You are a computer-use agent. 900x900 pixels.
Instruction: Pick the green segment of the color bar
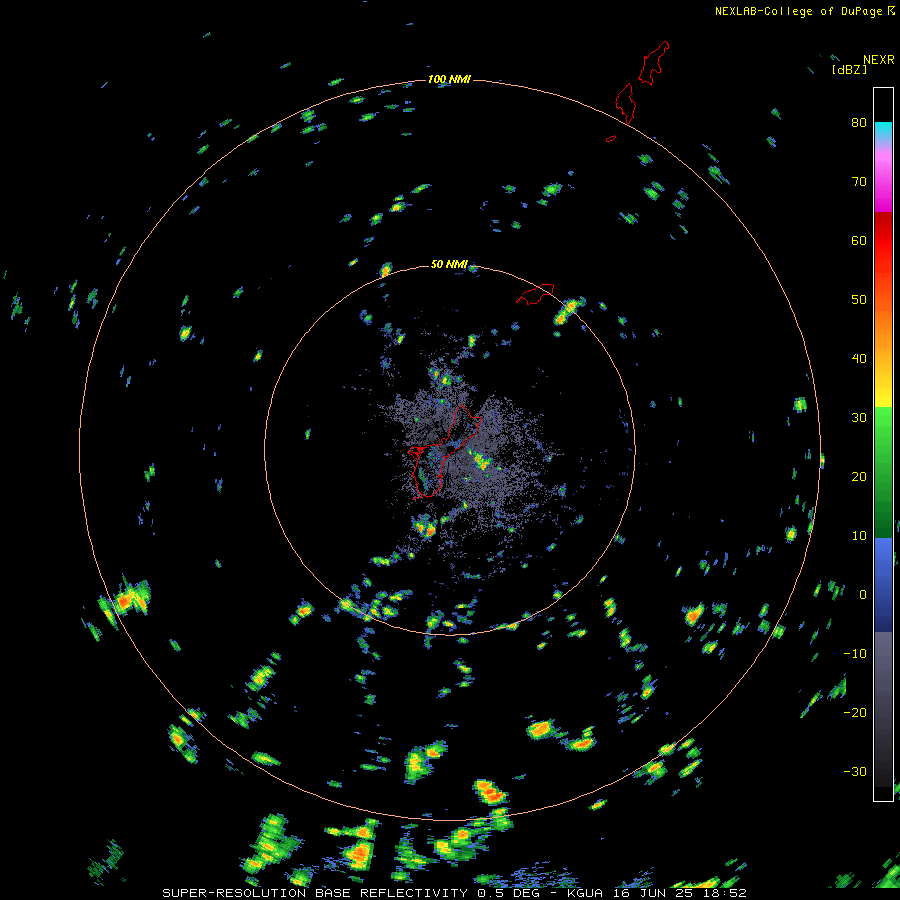point(883,472)
